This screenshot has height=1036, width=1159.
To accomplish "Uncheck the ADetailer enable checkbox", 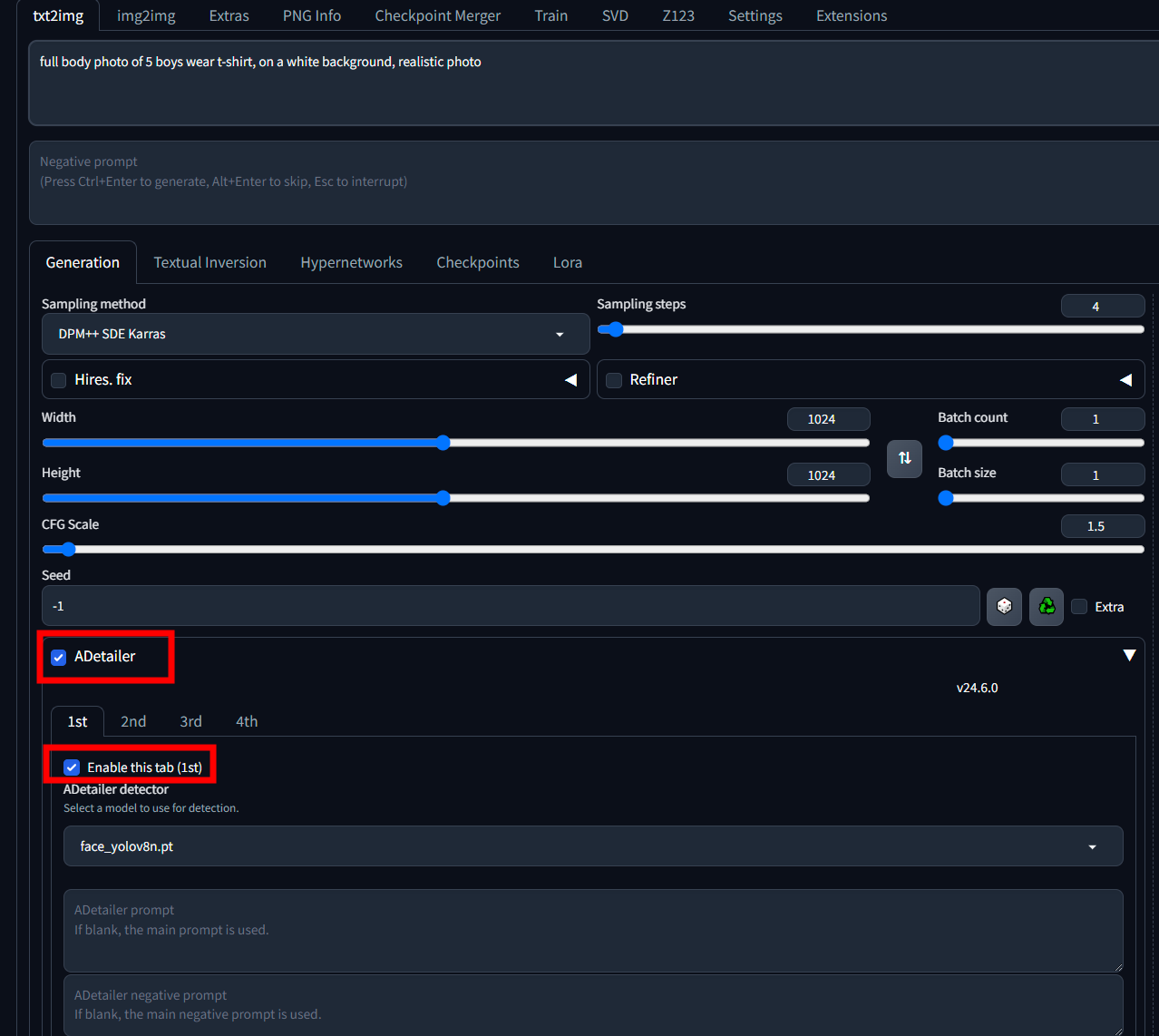I will pyautogui.click(x=59, y=657).
